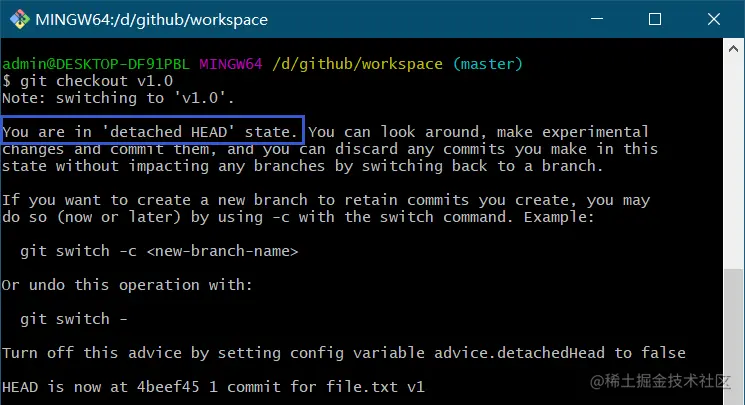Minimize the MINGW64 terminal window
The height and width of the screenshot is (405, 745).
(x=597, y=19)
